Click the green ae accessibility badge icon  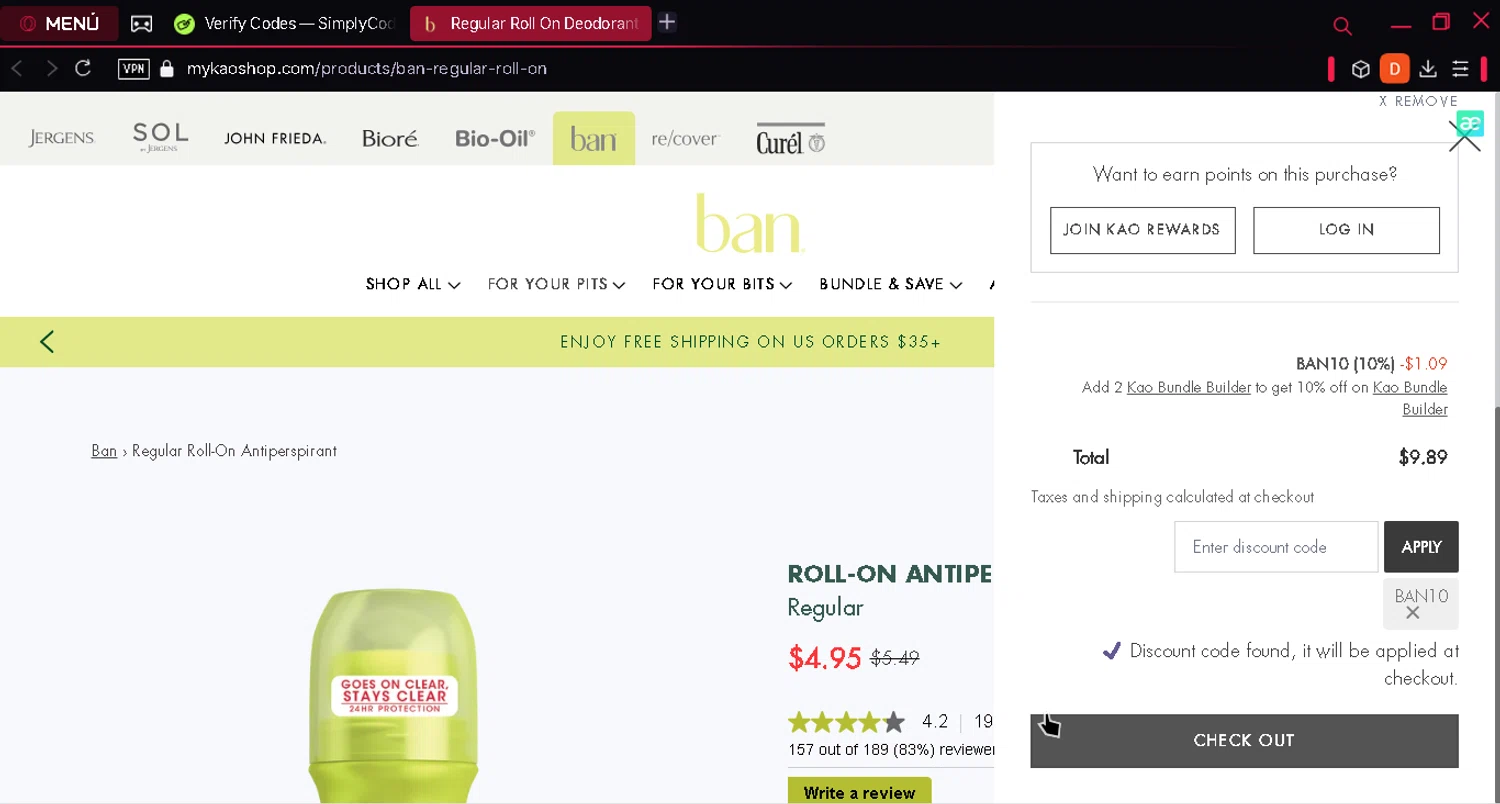click(1470, 124)
